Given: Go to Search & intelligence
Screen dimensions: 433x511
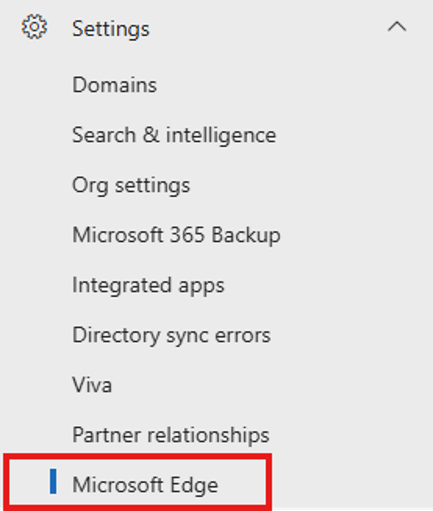Looking at the screenshot, I should [174, 135].
